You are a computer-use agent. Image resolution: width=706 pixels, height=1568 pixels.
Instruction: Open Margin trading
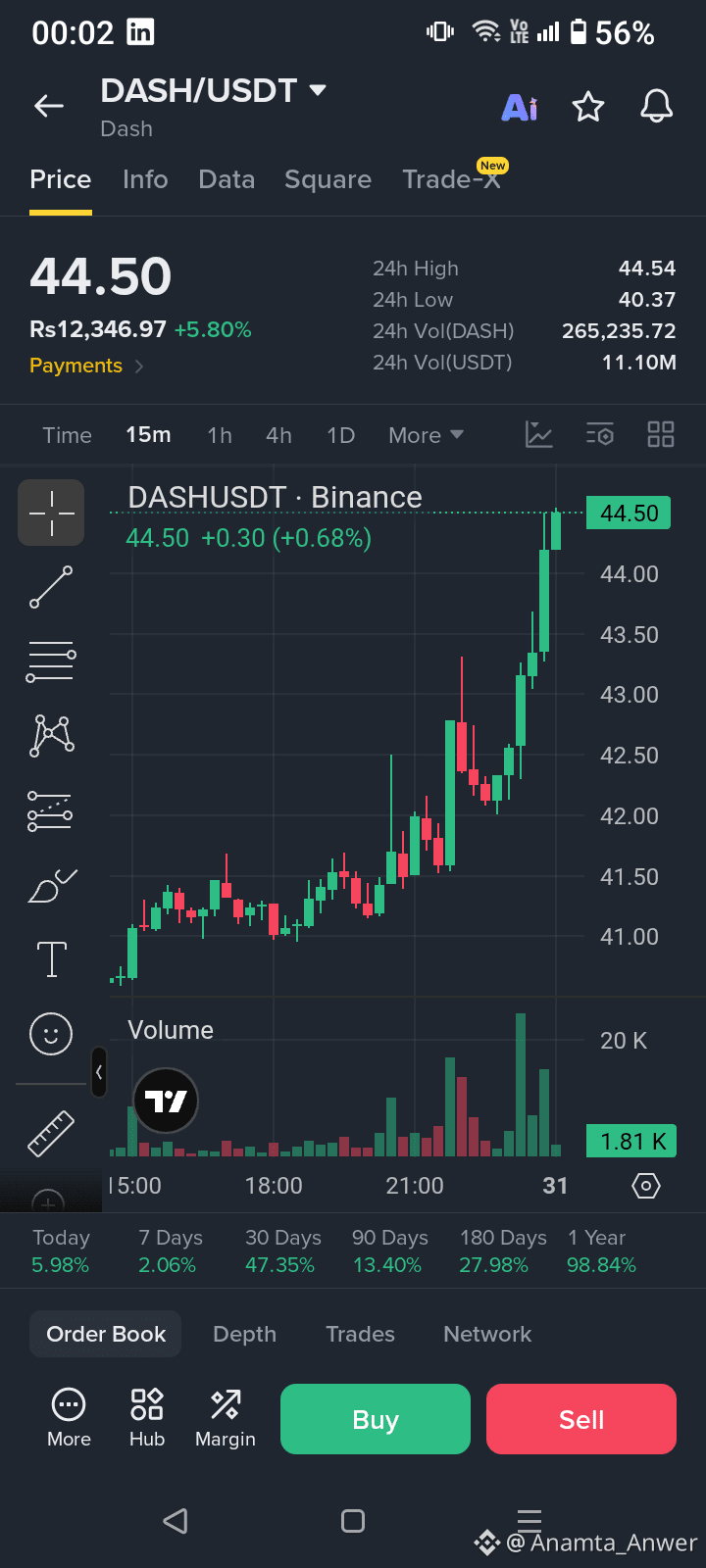click(x=226, y=1418)
